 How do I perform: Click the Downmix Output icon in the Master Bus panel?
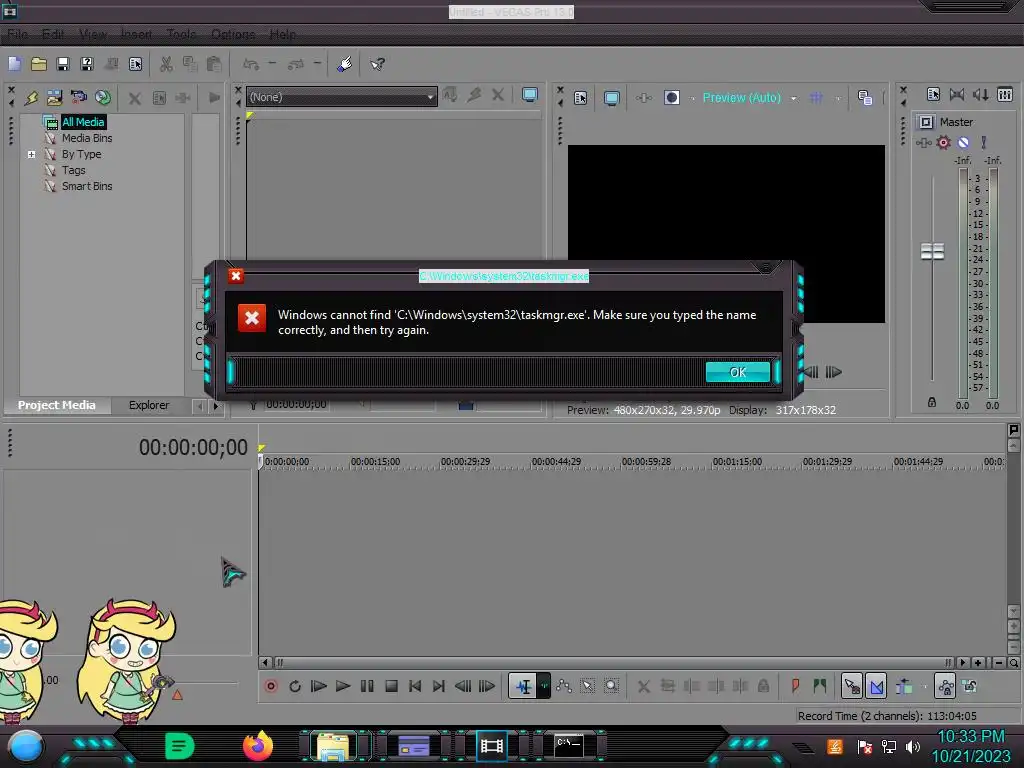(x=957, y=95)
